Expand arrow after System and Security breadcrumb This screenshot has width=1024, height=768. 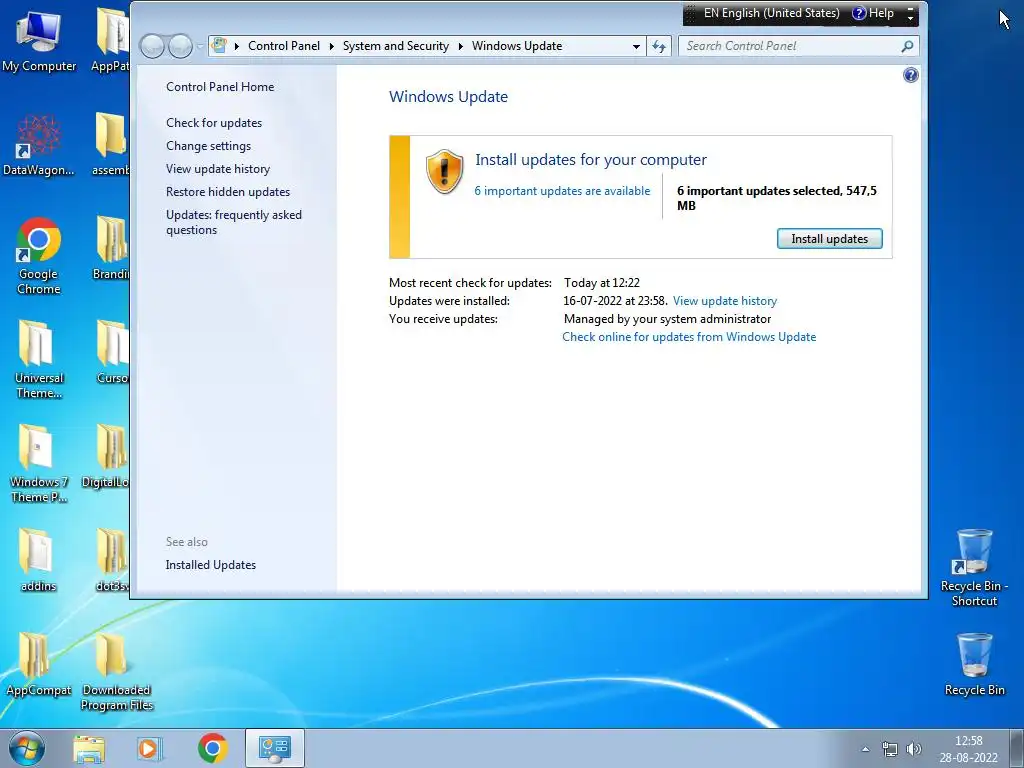coord(460,46)
